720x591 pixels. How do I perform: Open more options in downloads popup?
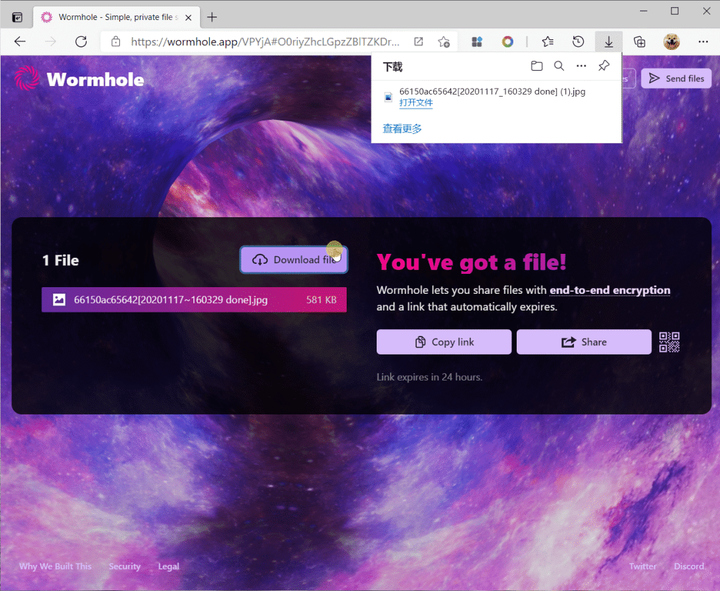tap(581, 66)
